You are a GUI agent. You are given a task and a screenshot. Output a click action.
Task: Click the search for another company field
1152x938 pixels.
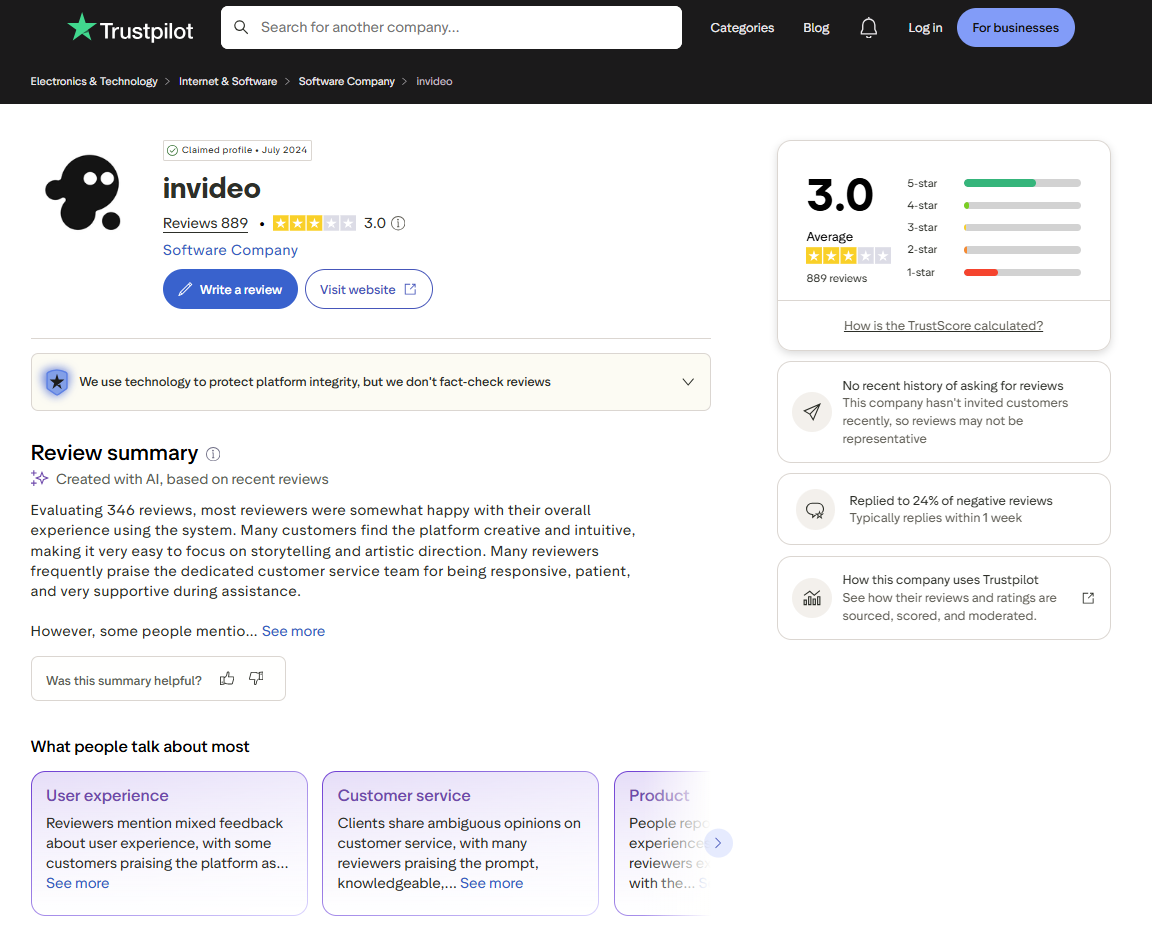(451, 28)
